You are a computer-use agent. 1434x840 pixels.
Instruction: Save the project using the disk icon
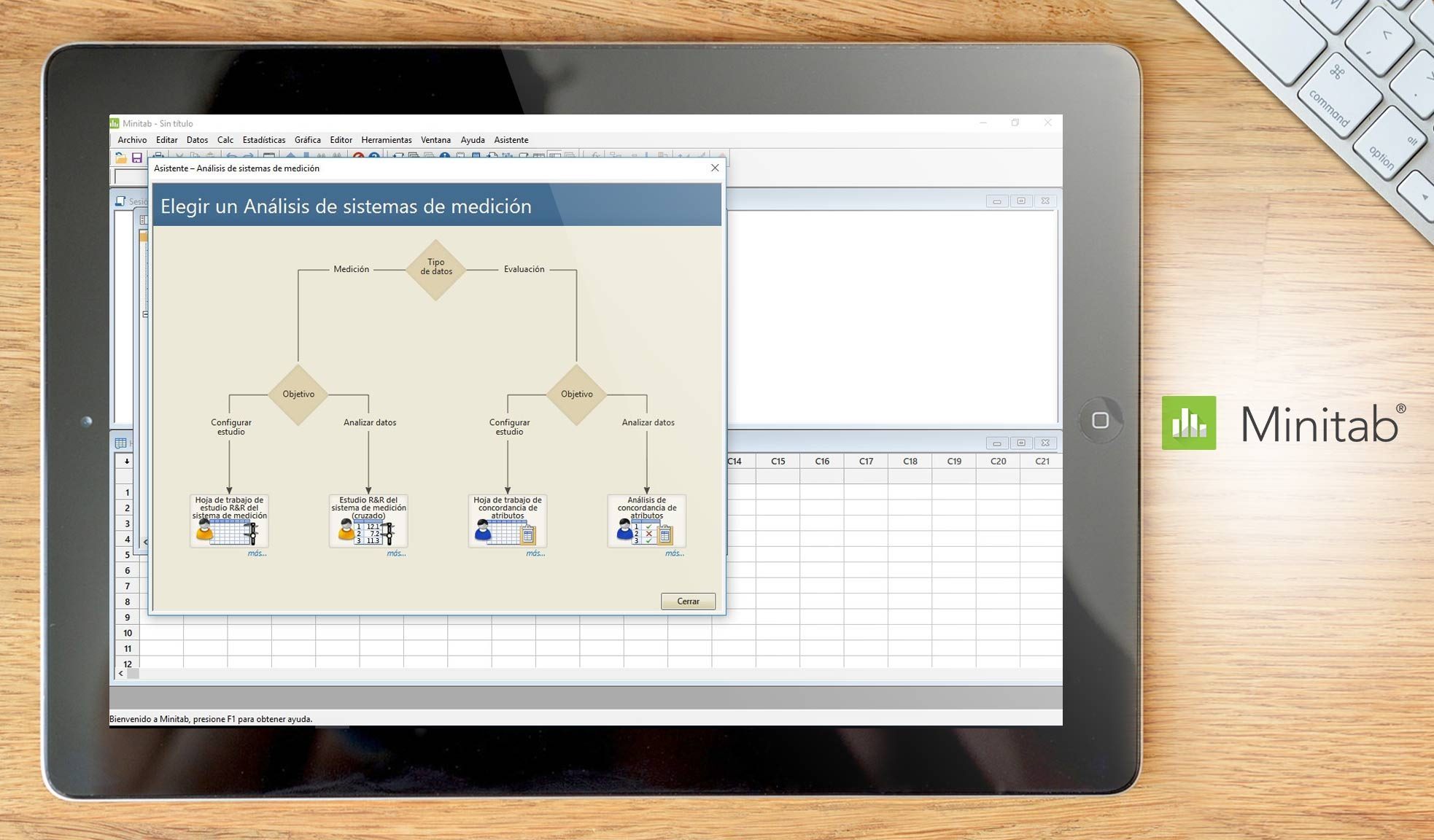(137, 156)
